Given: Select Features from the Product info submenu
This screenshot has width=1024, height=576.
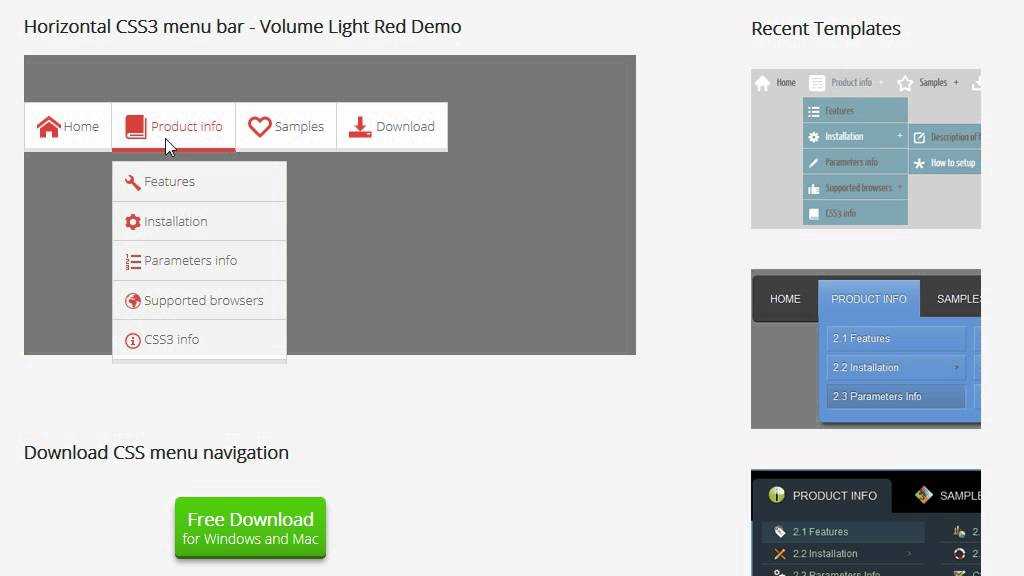Looking at the screenshot, I should click(x=199, y=182).
